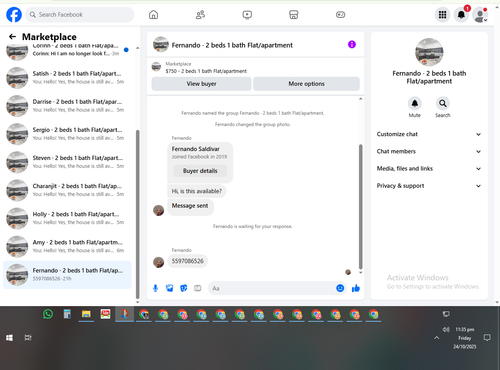Expand Media, files and links section
This screenshot has width=500, height=370.
[x=429, y=169]
